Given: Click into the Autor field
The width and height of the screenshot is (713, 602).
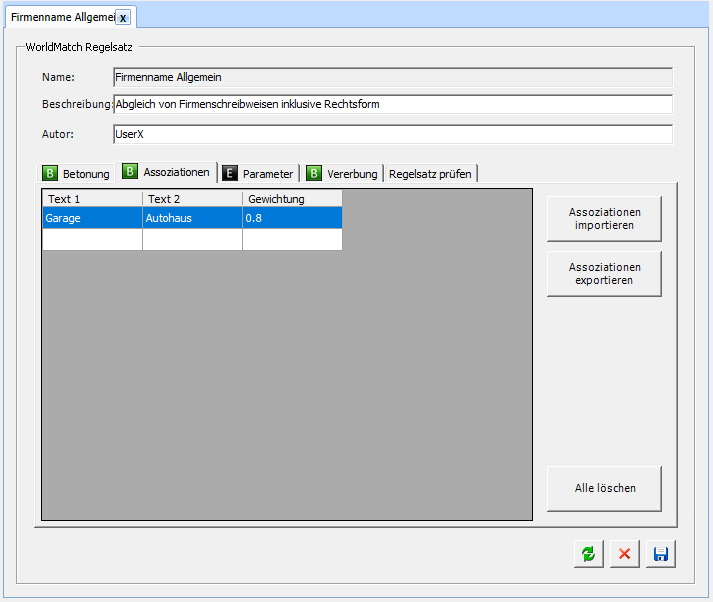Looking at the screenshot, I should [393, 134].
